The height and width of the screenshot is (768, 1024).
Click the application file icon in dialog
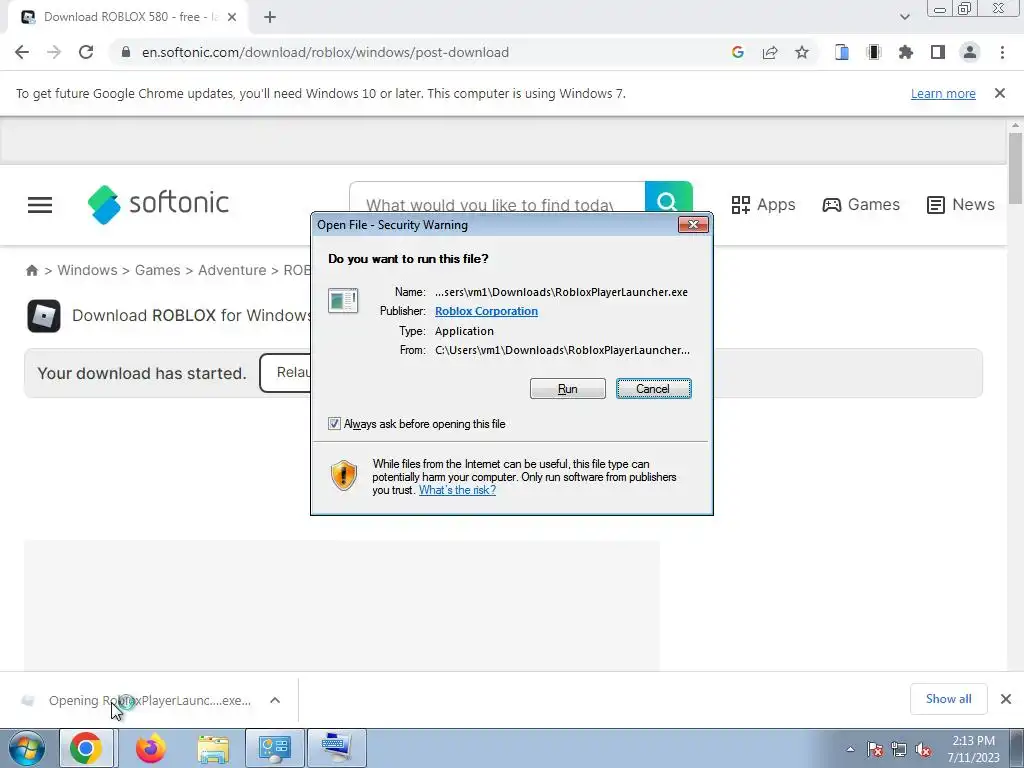coord(343,300)
